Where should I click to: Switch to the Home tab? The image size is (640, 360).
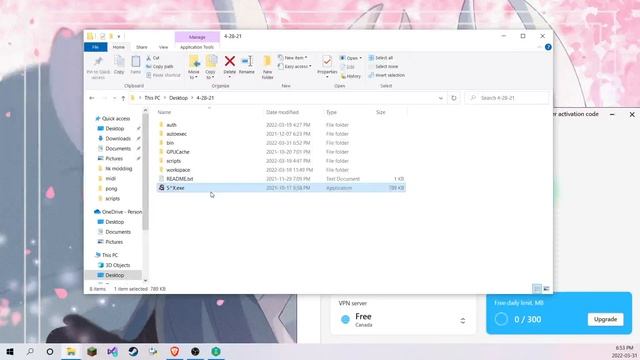[x=119, y=47]
